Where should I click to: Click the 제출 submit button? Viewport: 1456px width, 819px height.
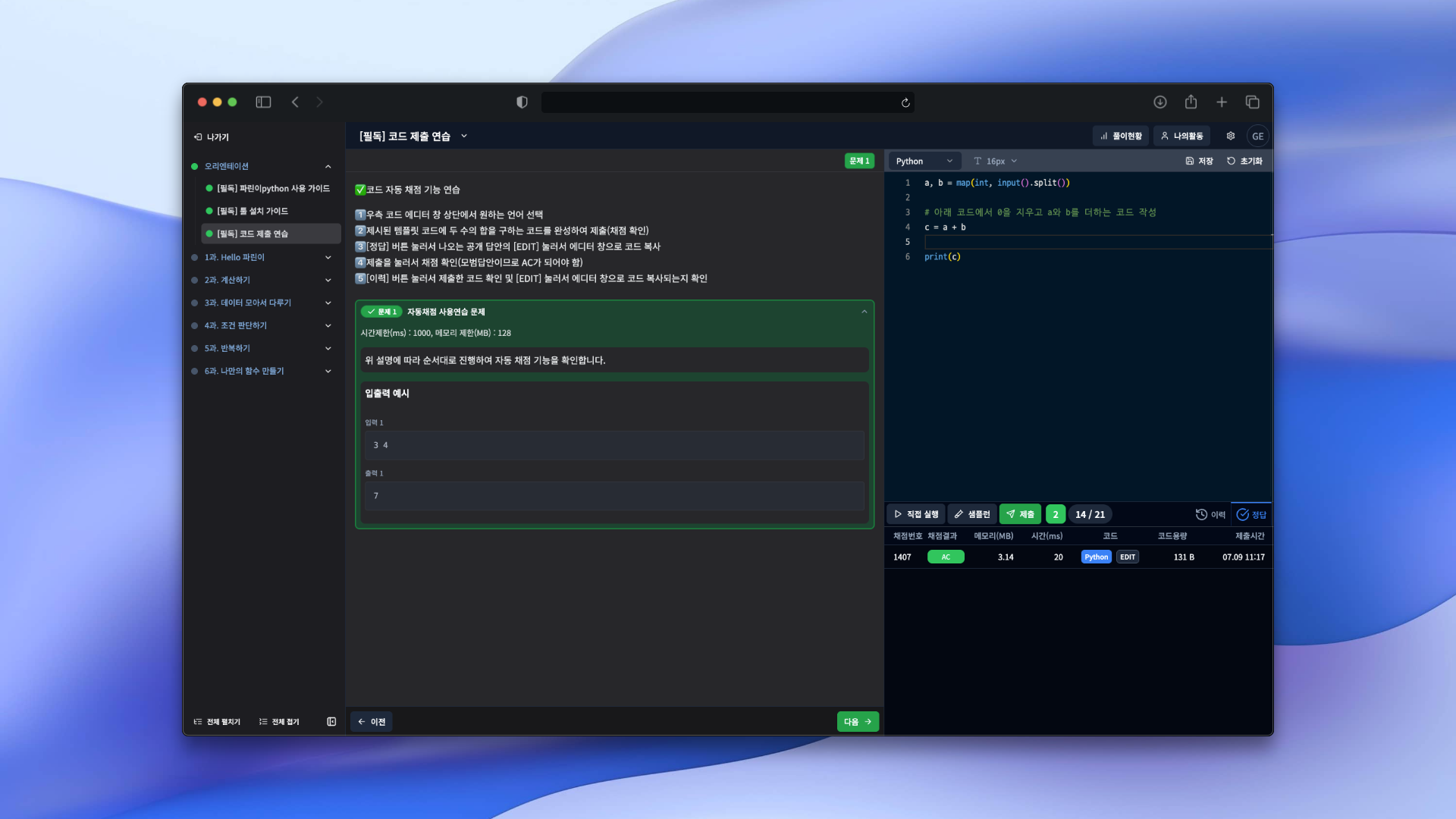click(x=1020, y=514)
